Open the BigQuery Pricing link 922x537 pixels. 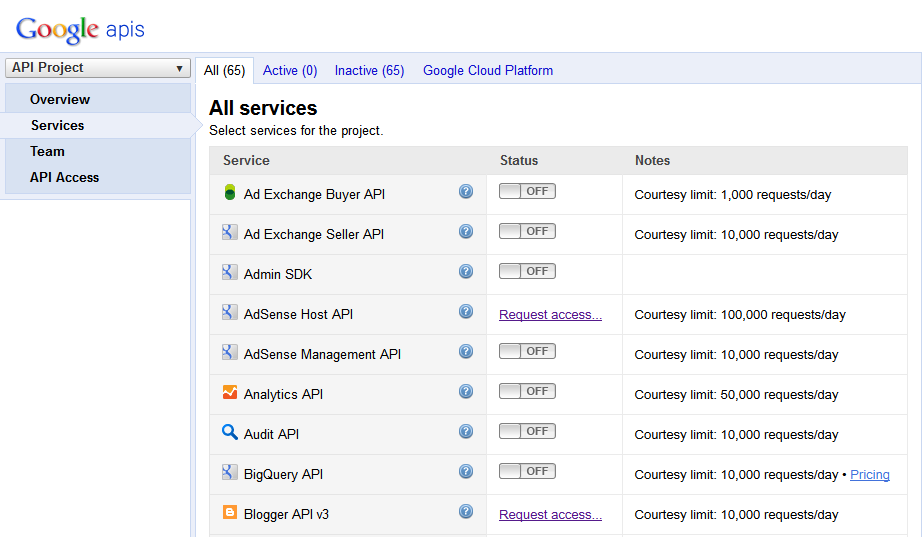click(870, 475)
